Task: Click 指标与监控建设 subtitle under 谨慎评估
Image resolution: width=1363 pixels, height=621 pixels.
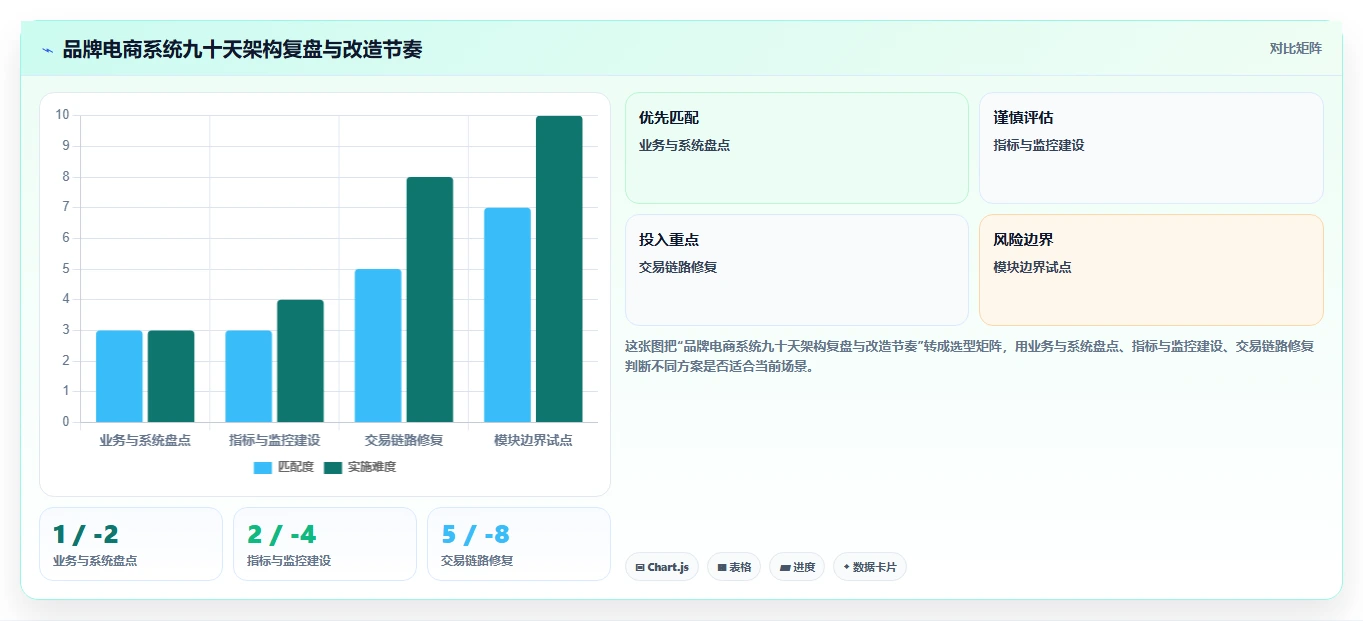Action: [x=1038, y=145]
